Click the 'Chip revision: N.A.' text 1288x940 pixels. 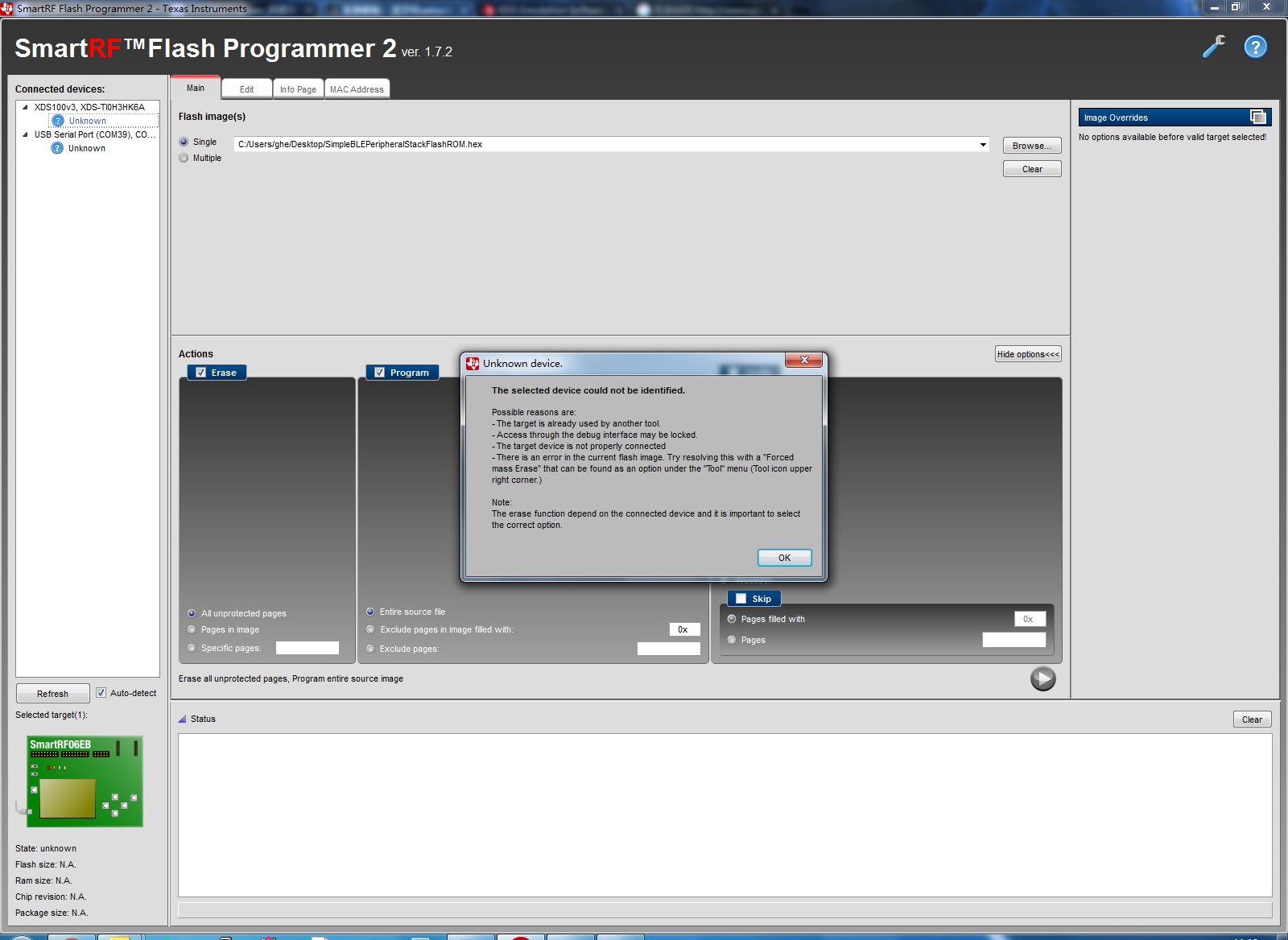click(51, 897)
